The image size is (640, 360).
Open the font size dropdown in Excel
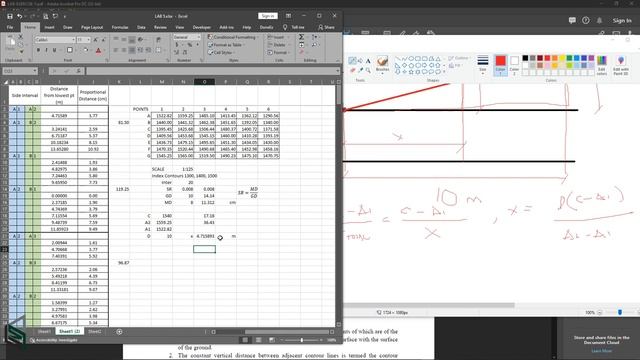click(x=89, y=40)
